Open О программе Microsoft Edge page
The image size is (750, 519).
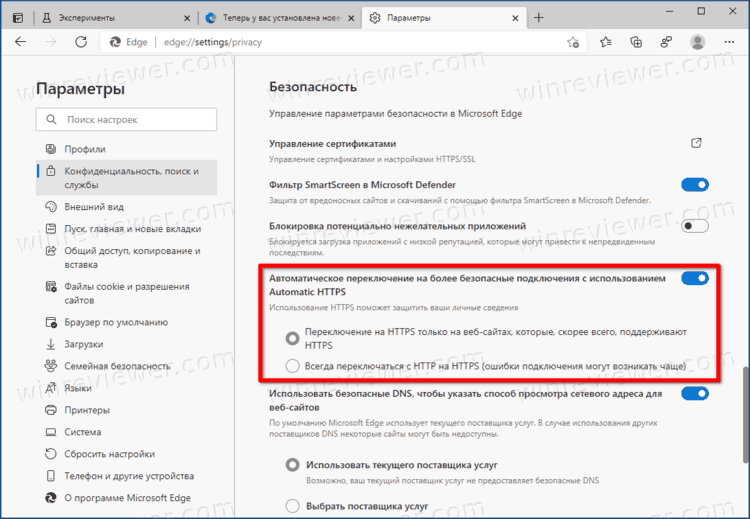(x=126, y=498)
